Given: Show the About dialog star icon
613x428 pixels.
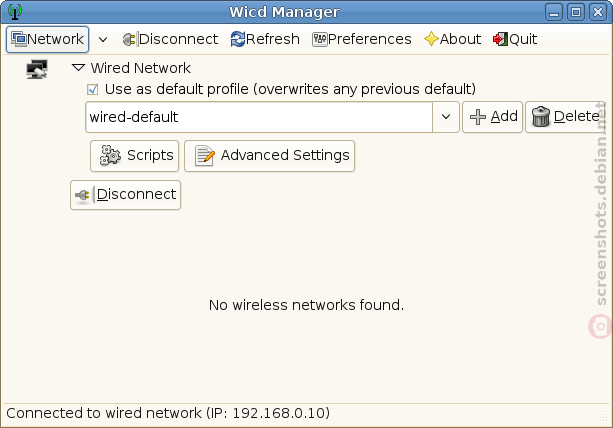Looking at the screenshot, I should pyautogui.click(x=431, y=39).
